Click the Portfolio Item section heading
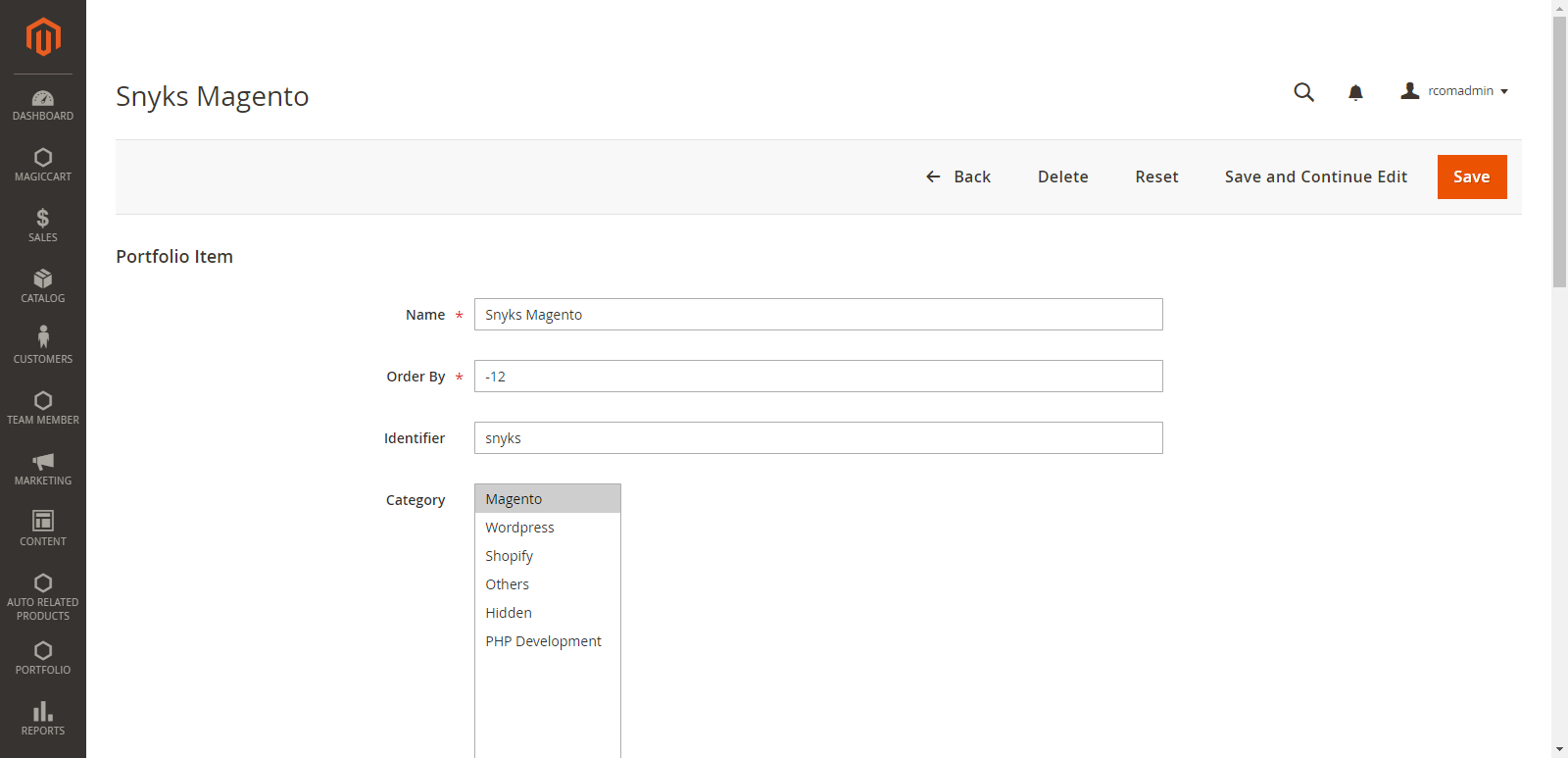The width and height of the screenshot is (1568, 758). tap(174, 257)
